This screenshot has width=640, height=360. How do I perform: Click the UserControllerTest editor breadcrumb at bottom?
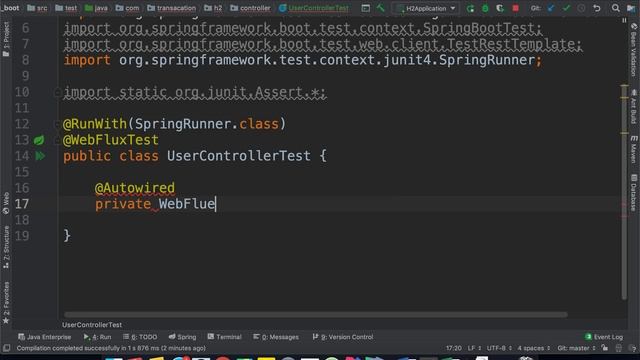92,325
